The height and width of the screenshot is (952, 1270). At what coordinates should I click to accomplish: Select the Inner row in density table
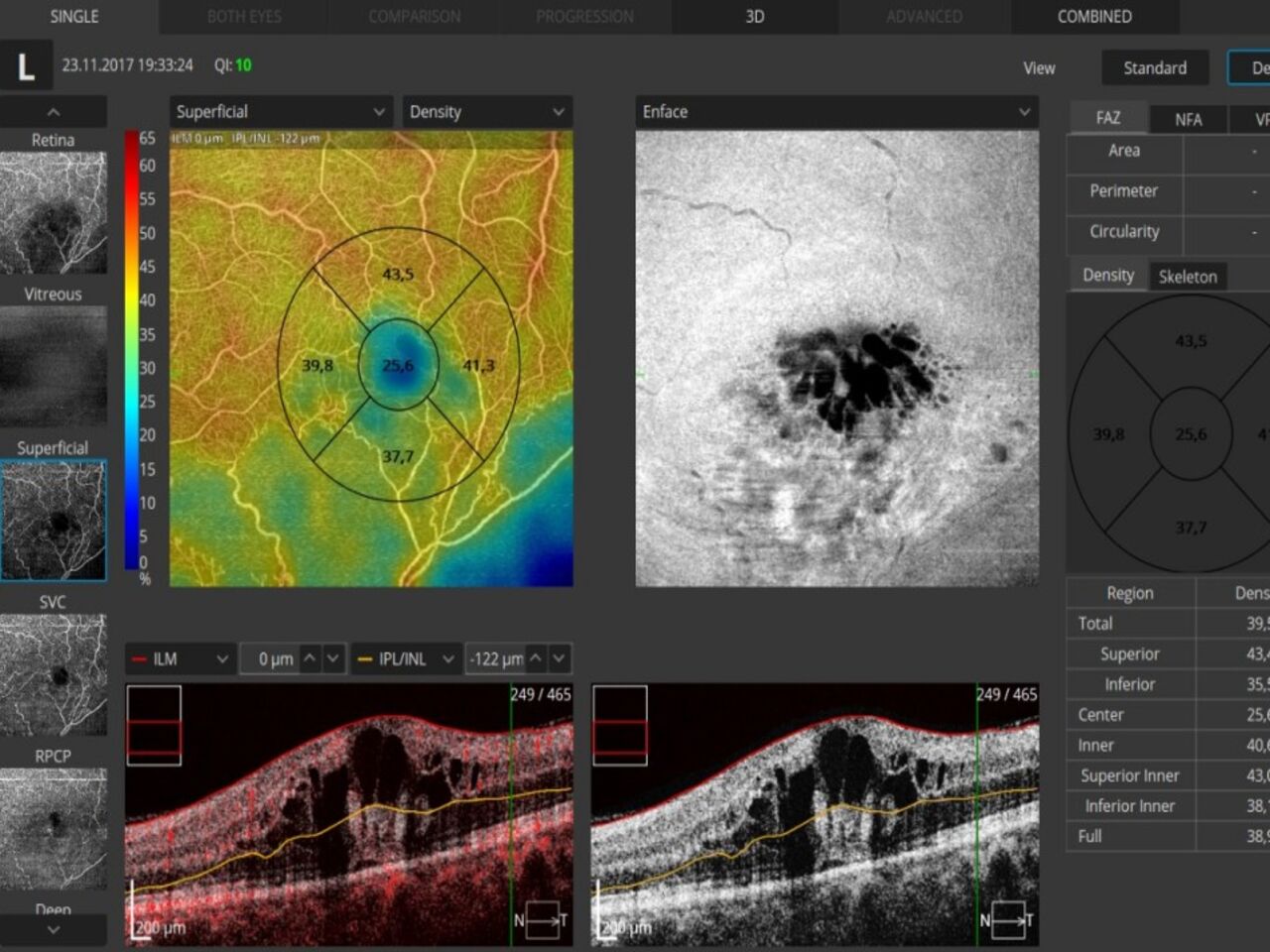point(1168,745)
